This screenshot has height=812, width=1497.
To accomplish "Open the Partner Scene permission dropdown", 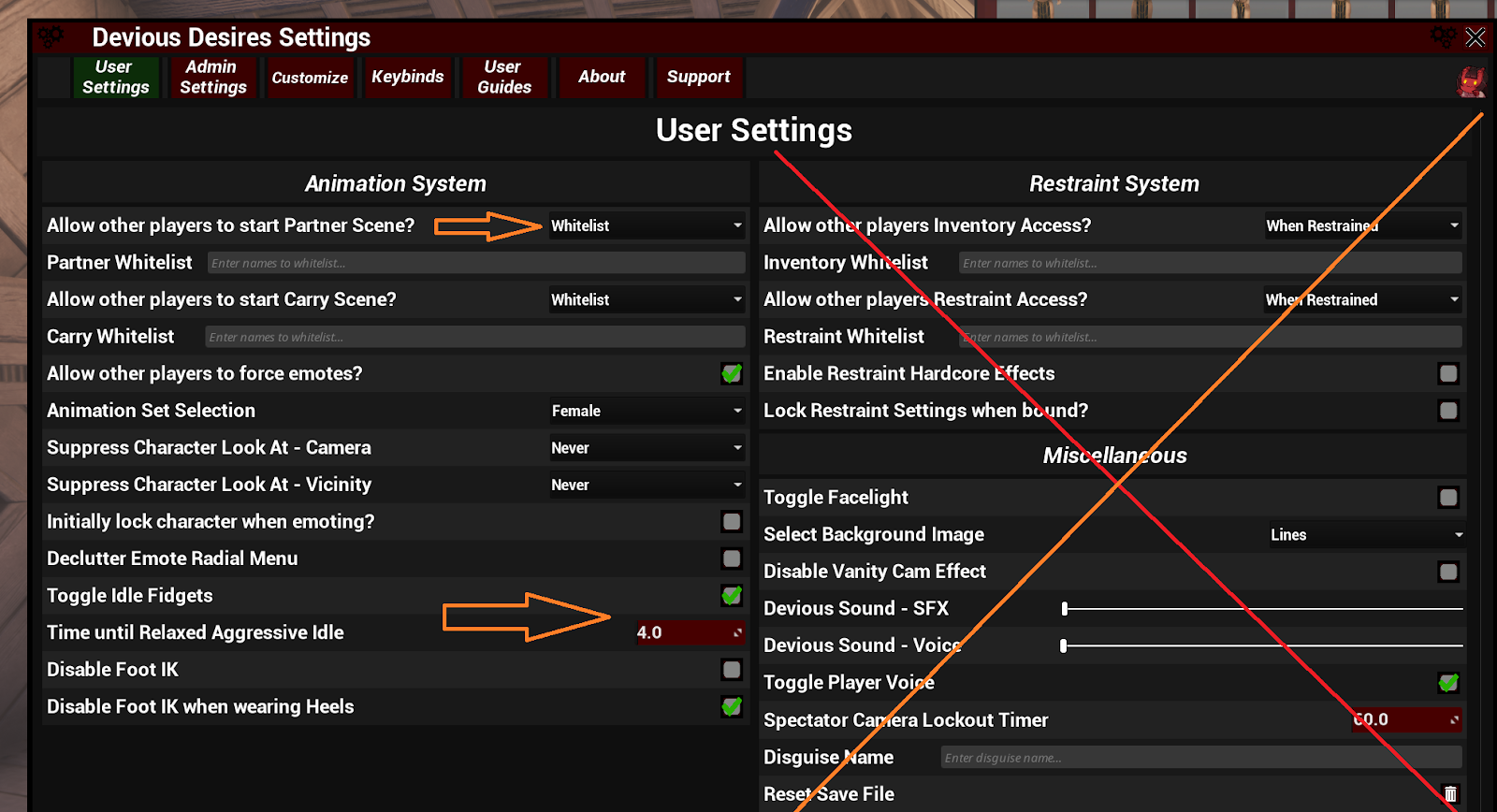I will coord(647,225).
